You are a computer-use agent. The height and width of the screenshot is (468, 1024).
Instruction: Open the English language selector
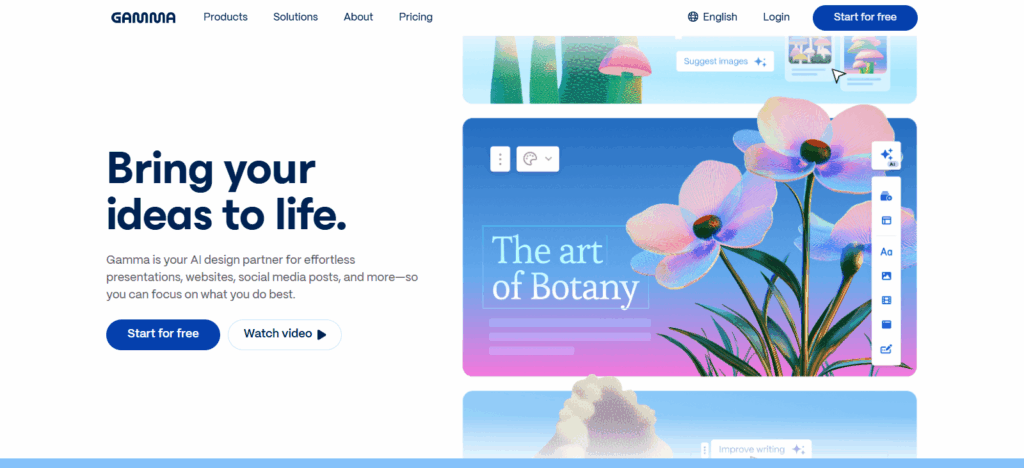719,17
